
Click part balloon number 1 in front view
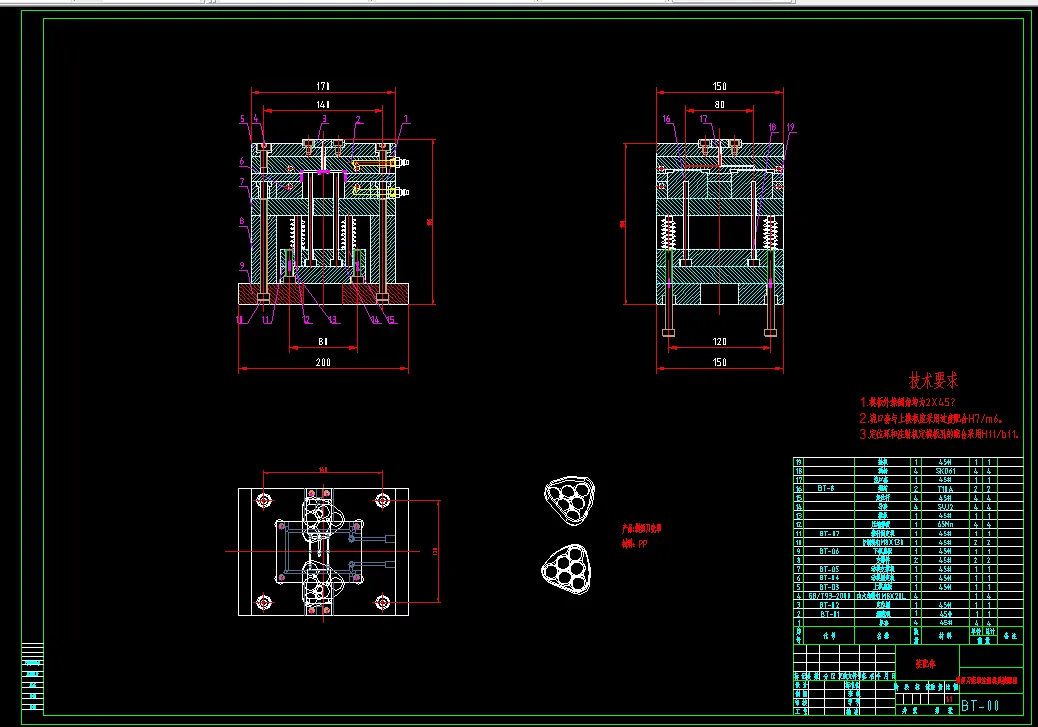(x=406, y=119)
